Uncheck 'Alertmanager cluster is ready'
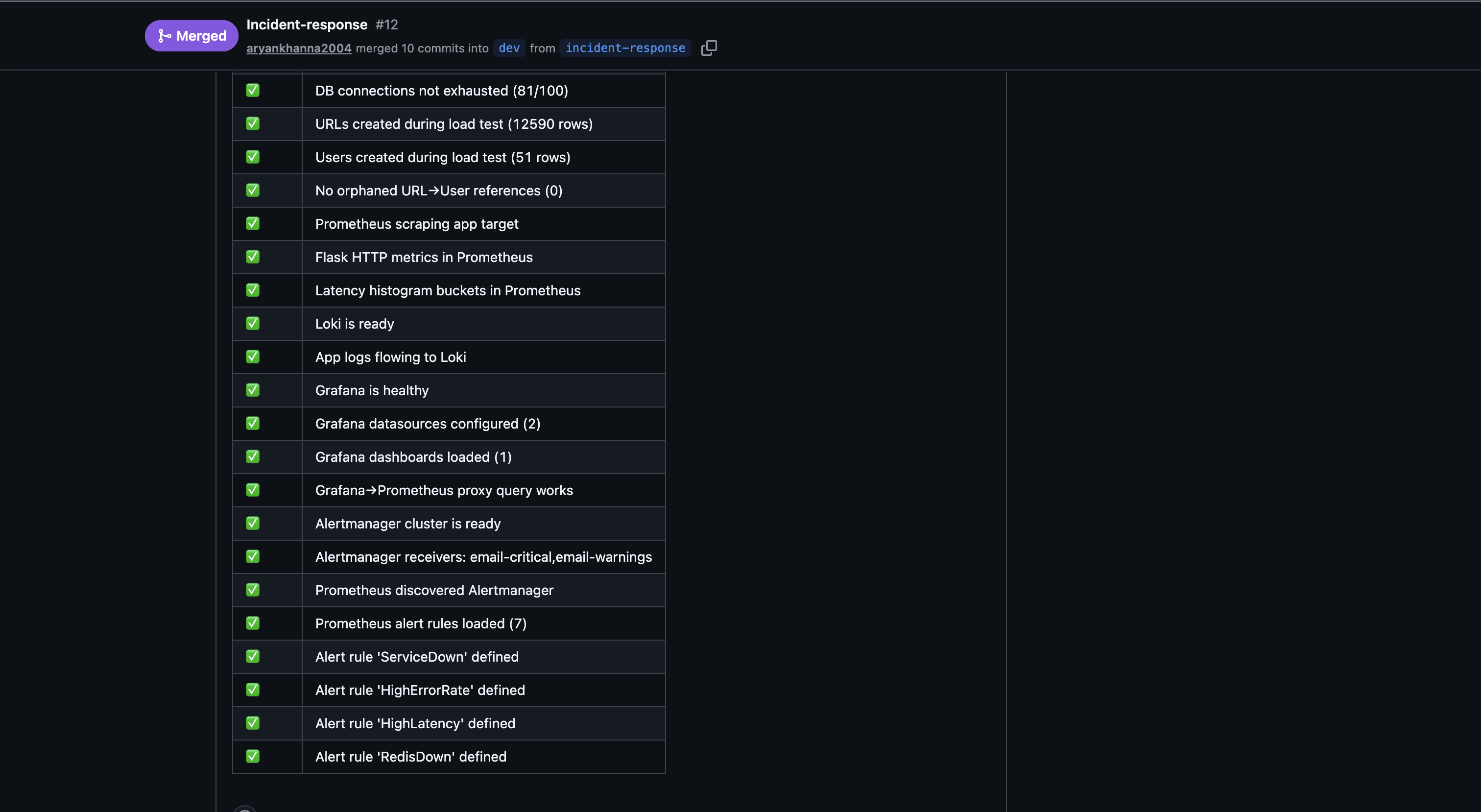This screenshot has width=1481, height=812. pyautogui.click(x=252, y=524)
